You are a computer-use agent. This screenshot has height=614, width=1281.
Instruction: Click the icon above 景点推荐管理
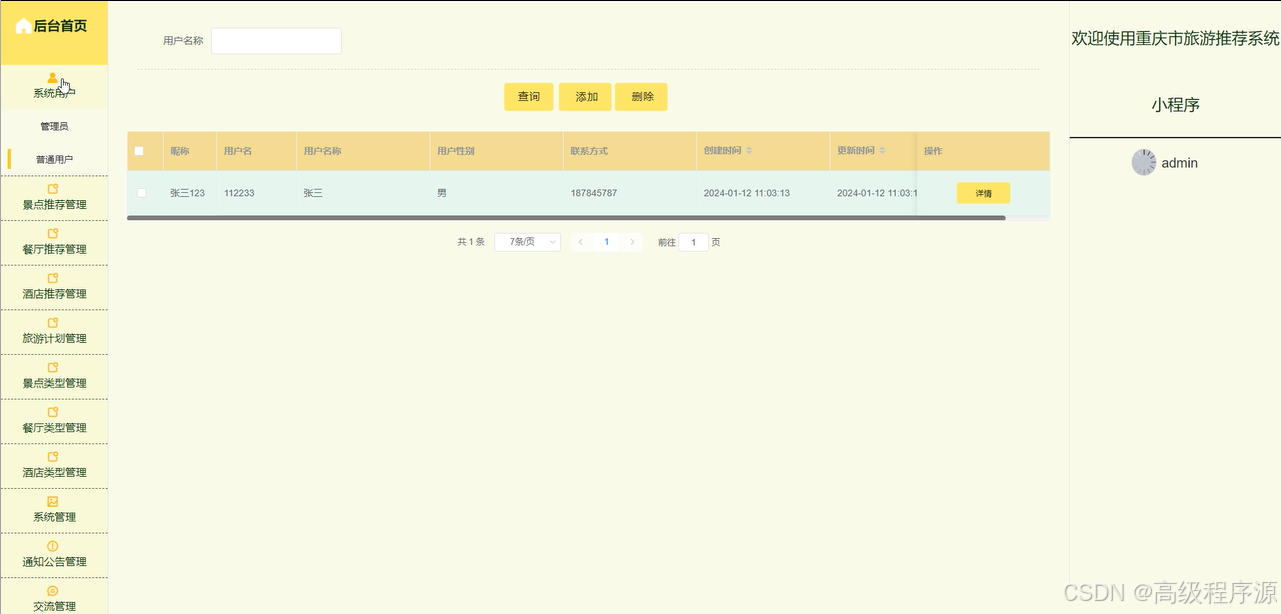click(x=53, y=189)
